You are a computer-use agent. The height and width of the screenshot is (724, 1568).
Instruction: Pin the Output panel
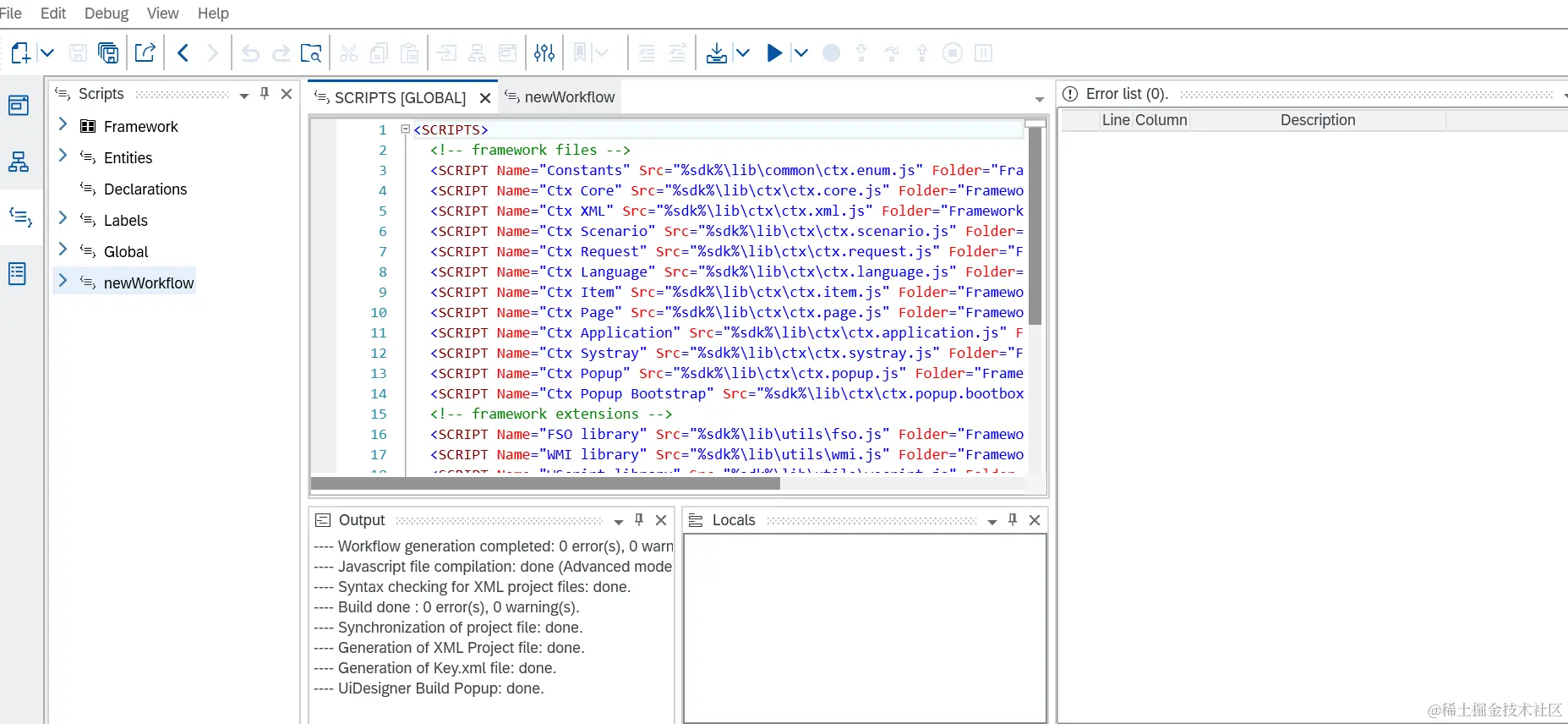tap(639, 520)
